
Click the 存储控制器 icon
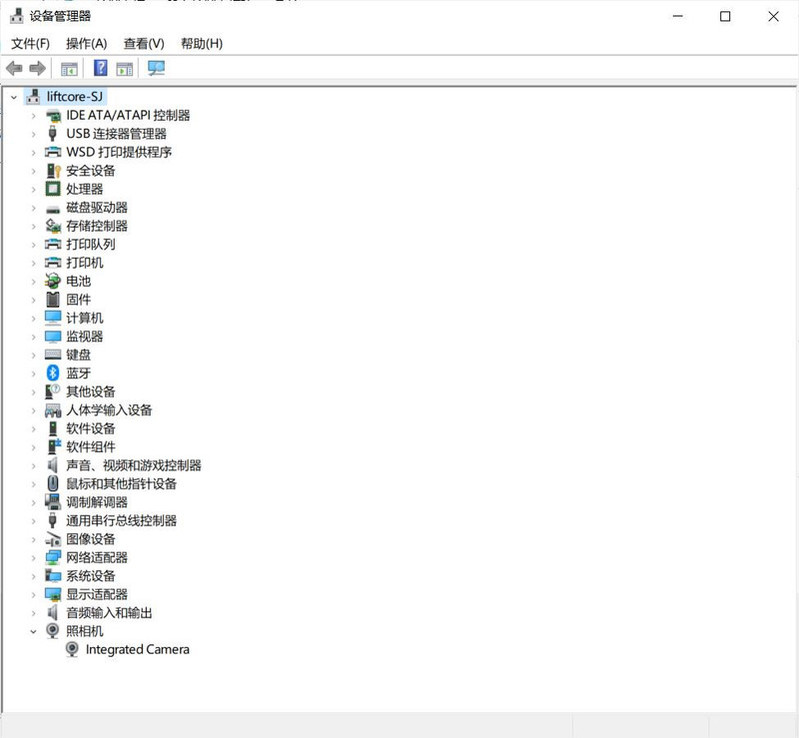coord(53,226)
